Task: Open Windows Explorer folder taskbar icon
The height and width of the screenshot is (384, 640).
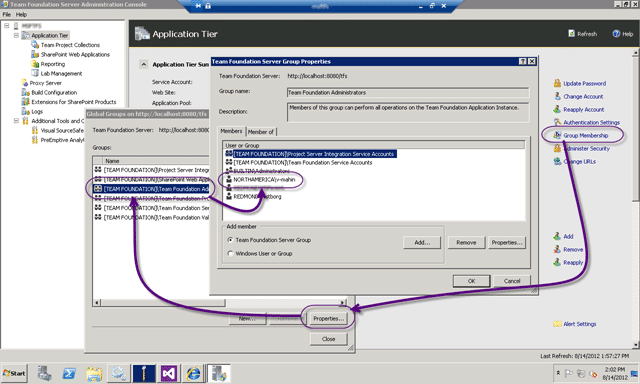Action: [94, 373]
